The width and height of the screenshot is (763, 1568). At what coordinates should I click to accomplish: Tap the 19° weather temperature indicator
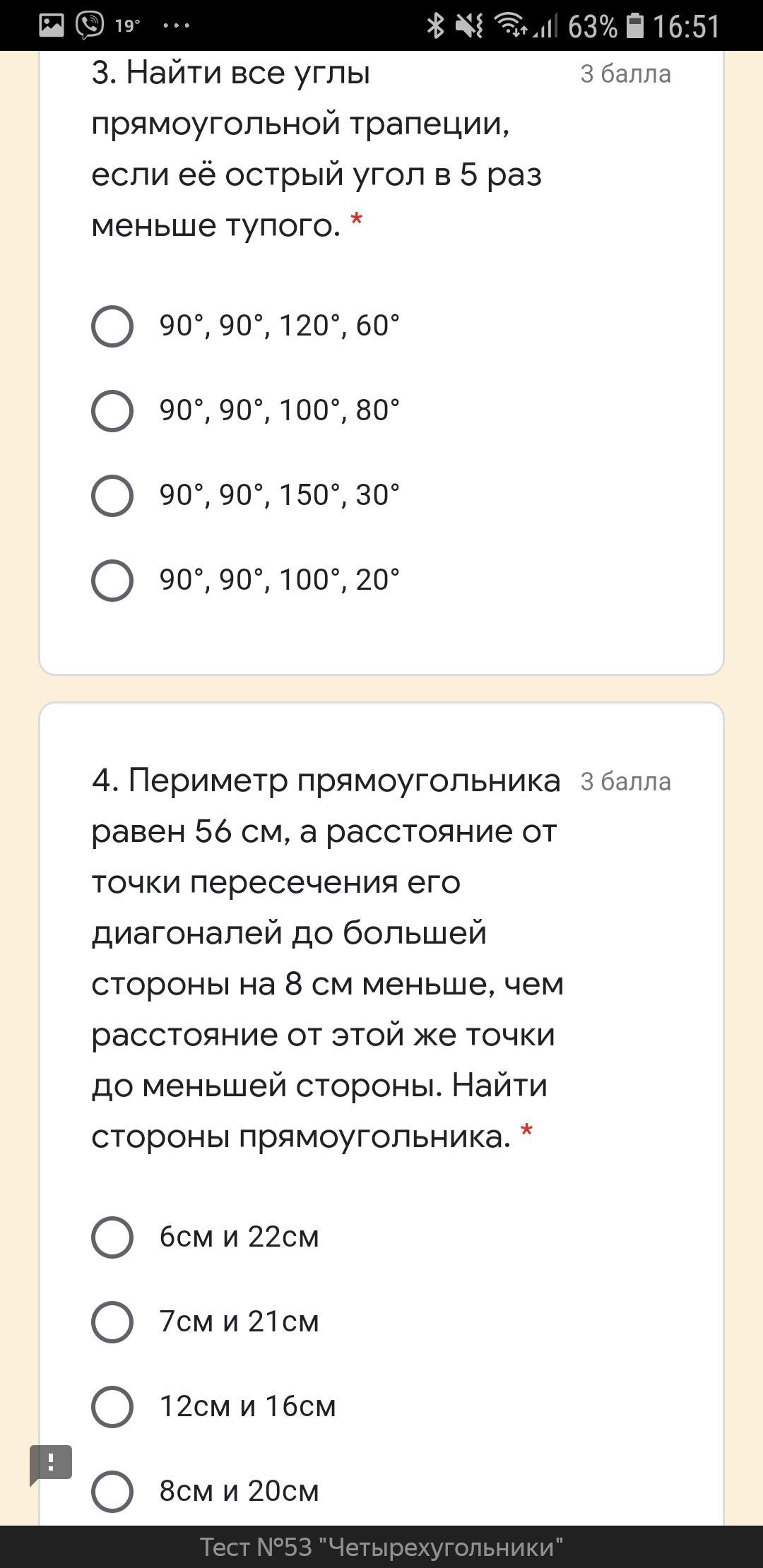127,26
